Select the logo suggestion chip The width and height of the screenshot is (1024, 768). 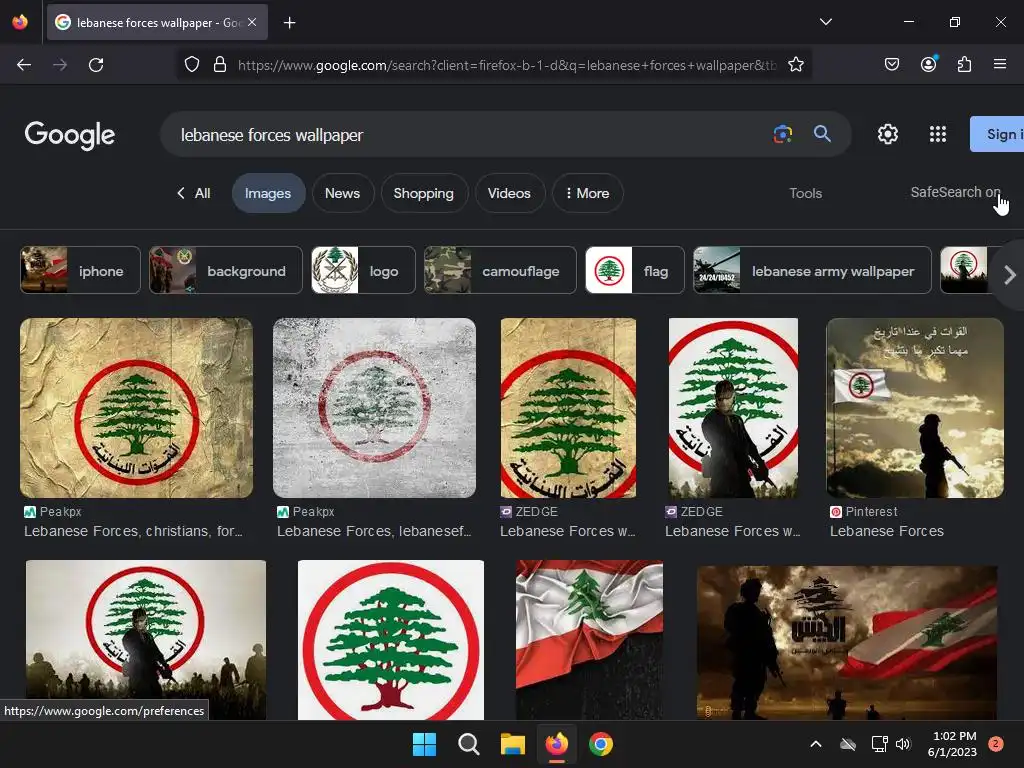[363, 270]
